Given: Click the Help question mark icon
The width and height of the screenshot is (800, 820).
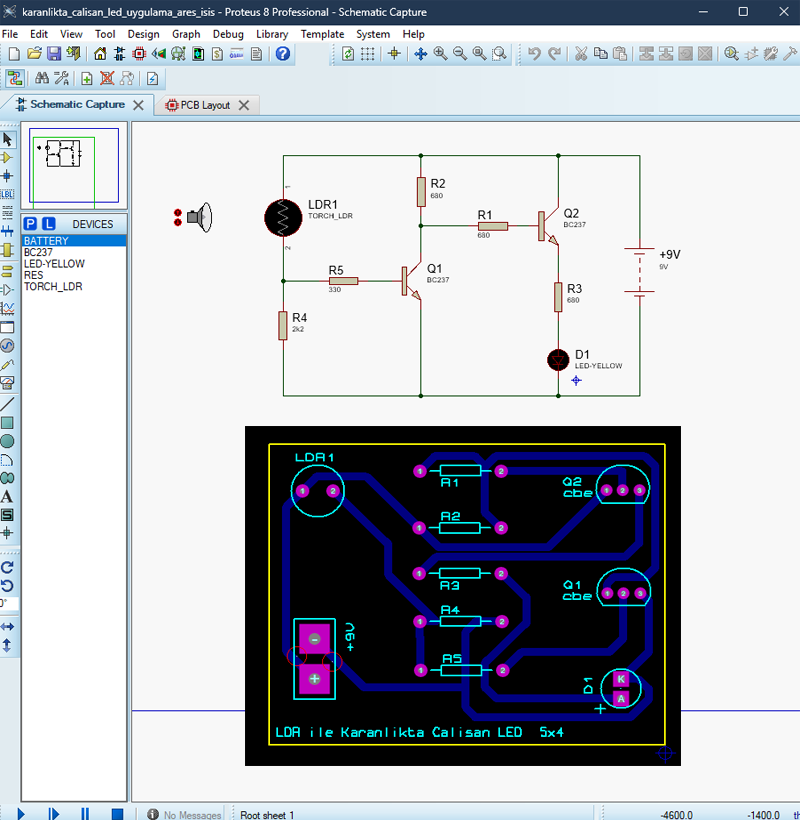Looking at the screenshot, I should pos(283,54).
